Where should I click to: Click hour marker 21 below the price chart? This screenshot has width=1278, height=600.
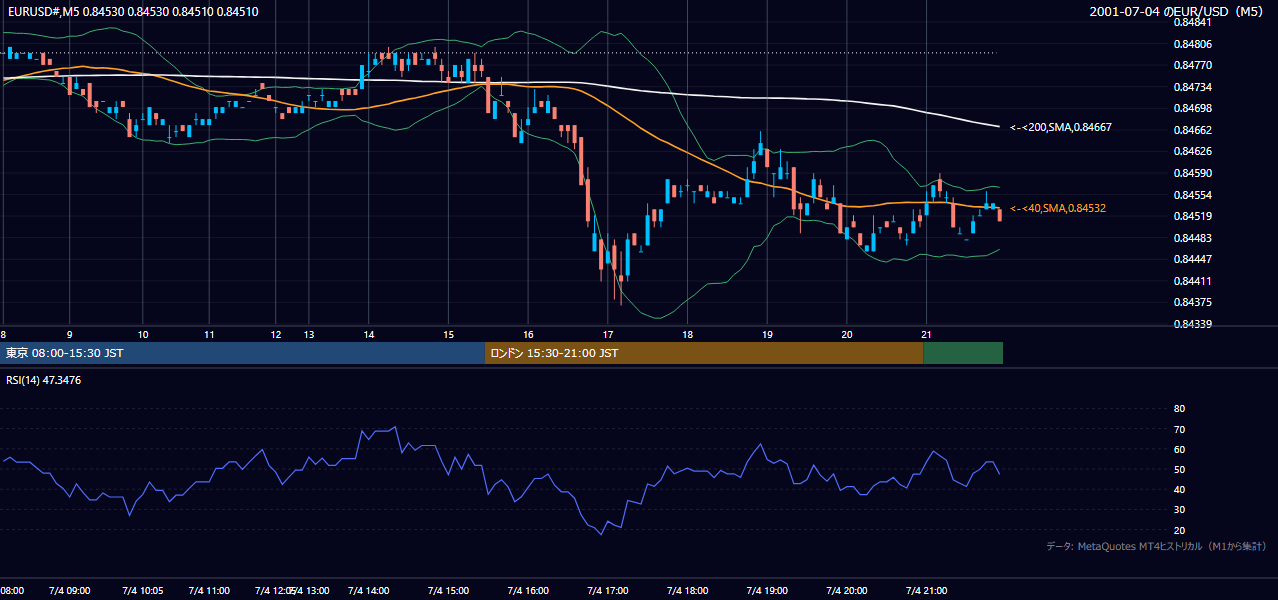(x=926, y=335)
